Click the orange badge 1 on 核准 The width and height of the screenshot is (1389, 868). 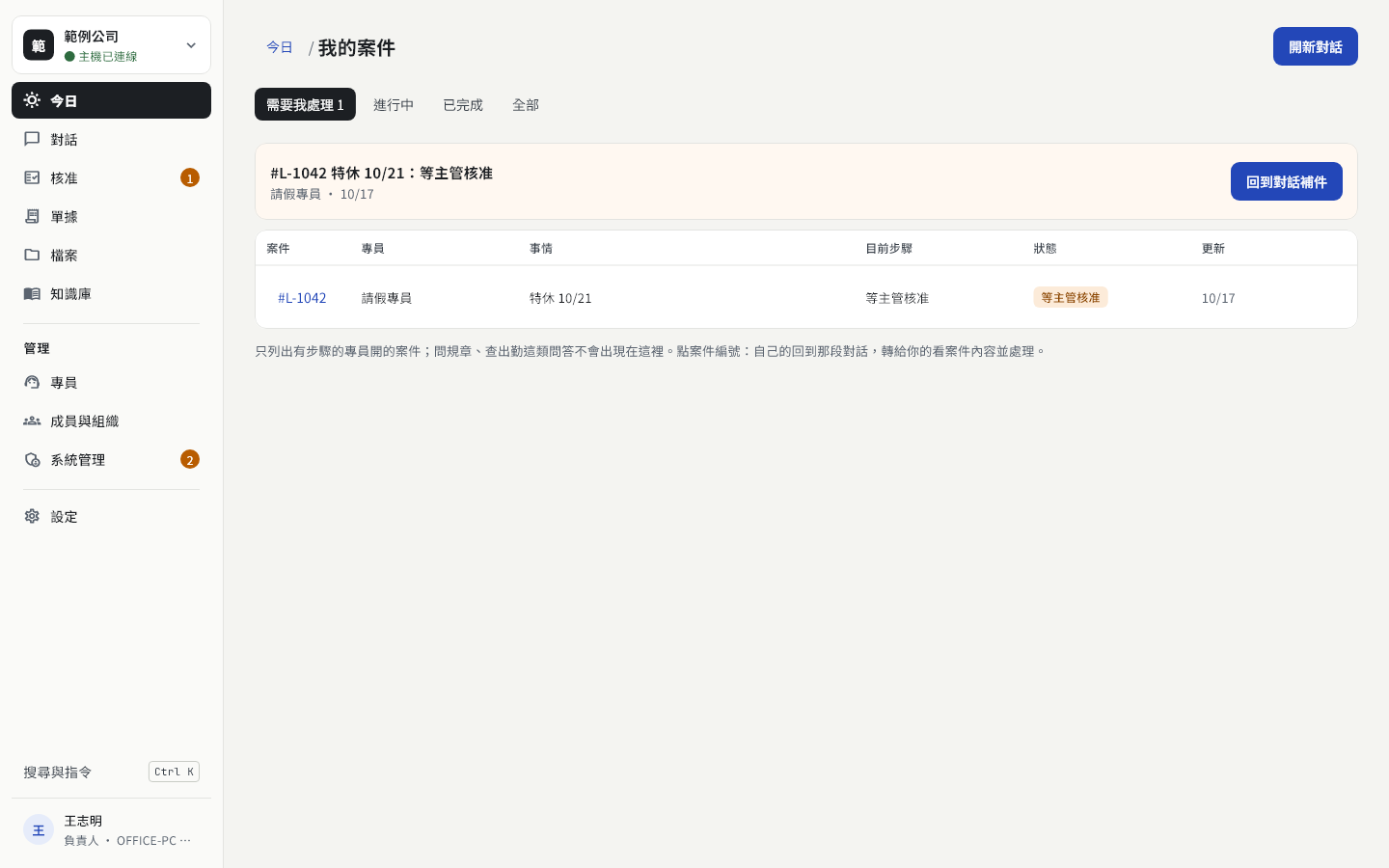pos(190,177)
